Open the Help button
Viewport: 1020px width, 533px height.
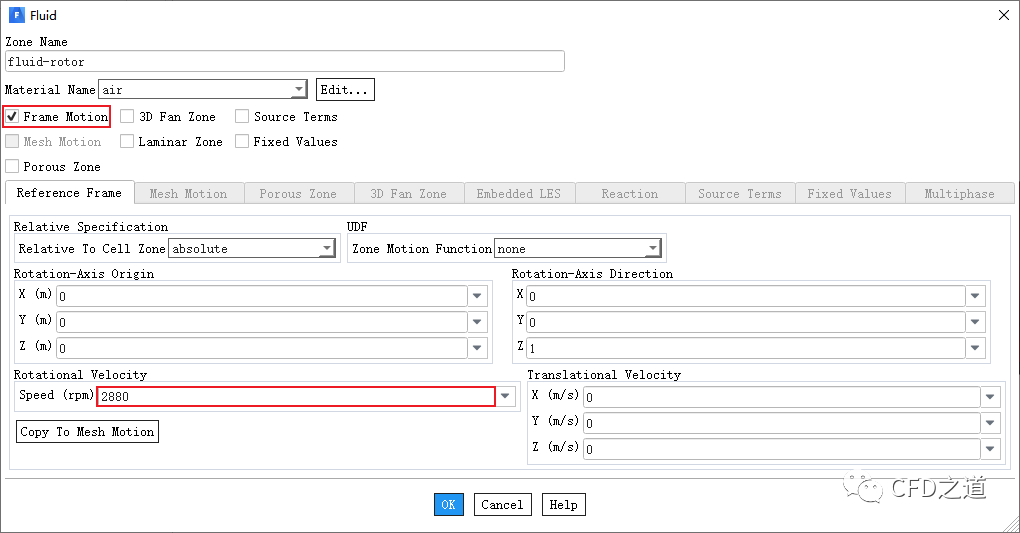[563, 505]
